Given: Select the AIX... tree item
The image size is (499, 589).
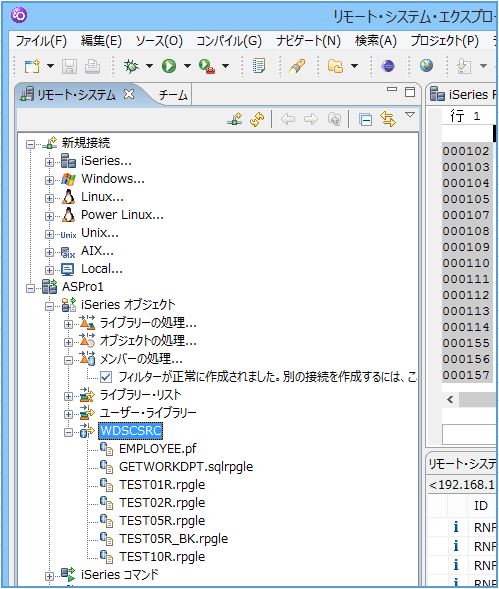Looking at the screenshot, I should [x=97, y=251].
